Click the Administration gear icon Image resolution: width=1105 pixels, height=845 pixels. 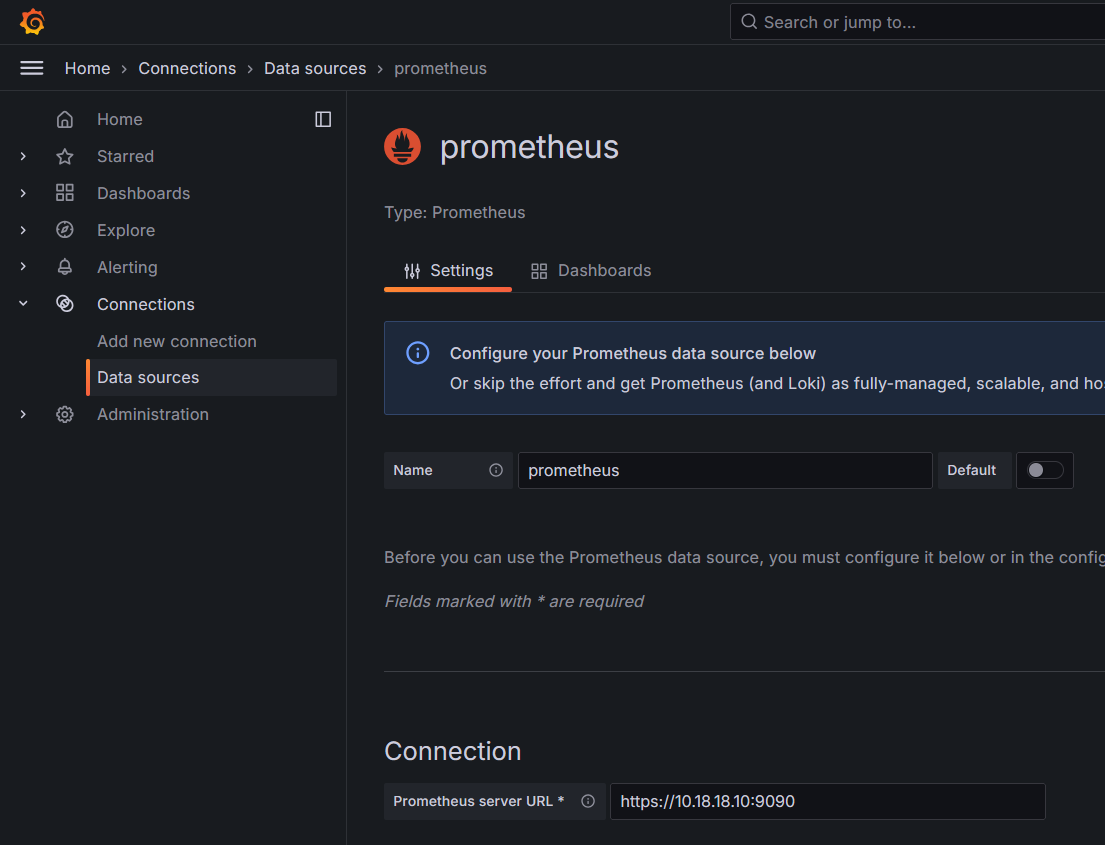[x=65, y=414]
